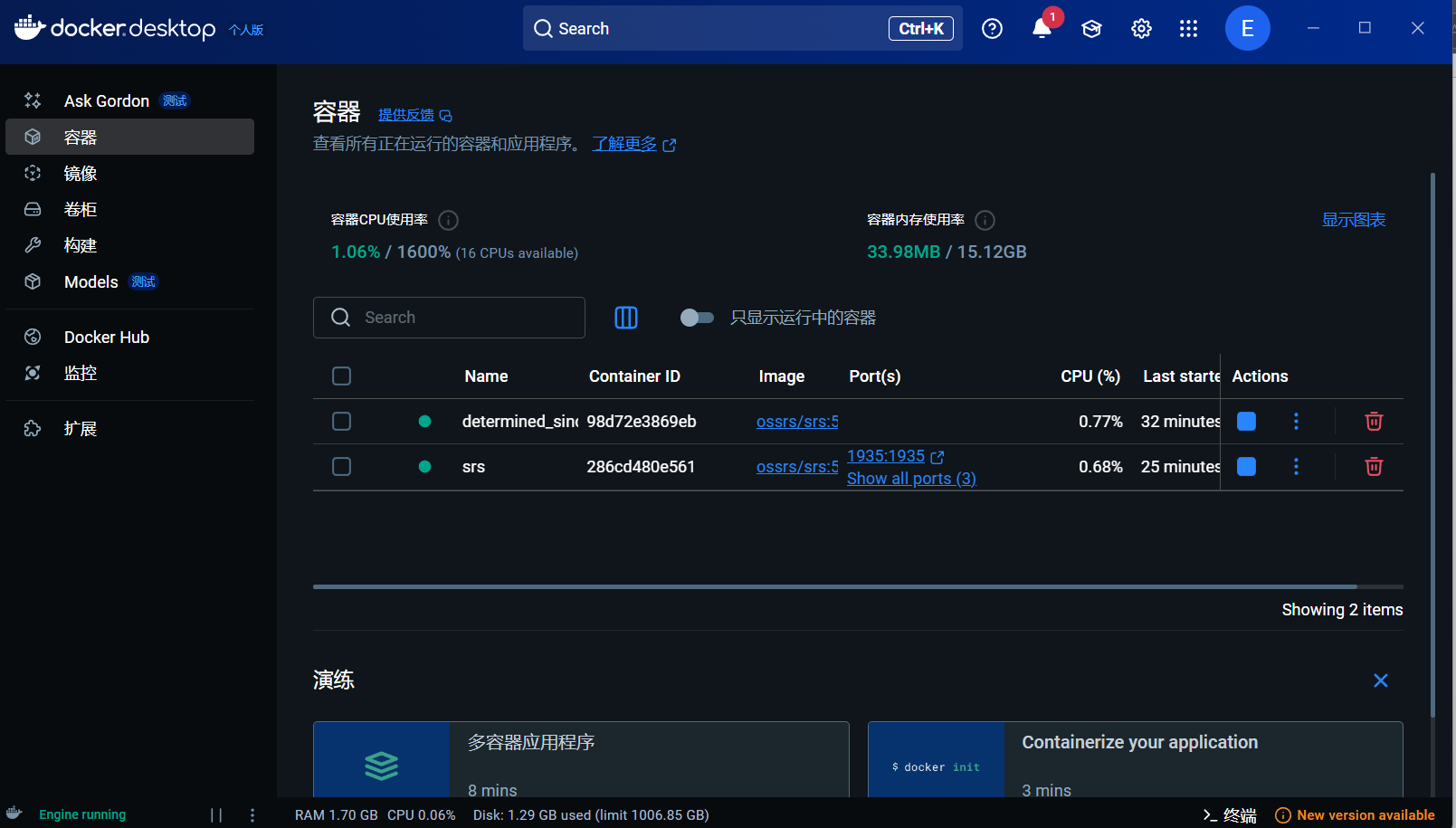Open the apps grid icon

click(1189, 29)
